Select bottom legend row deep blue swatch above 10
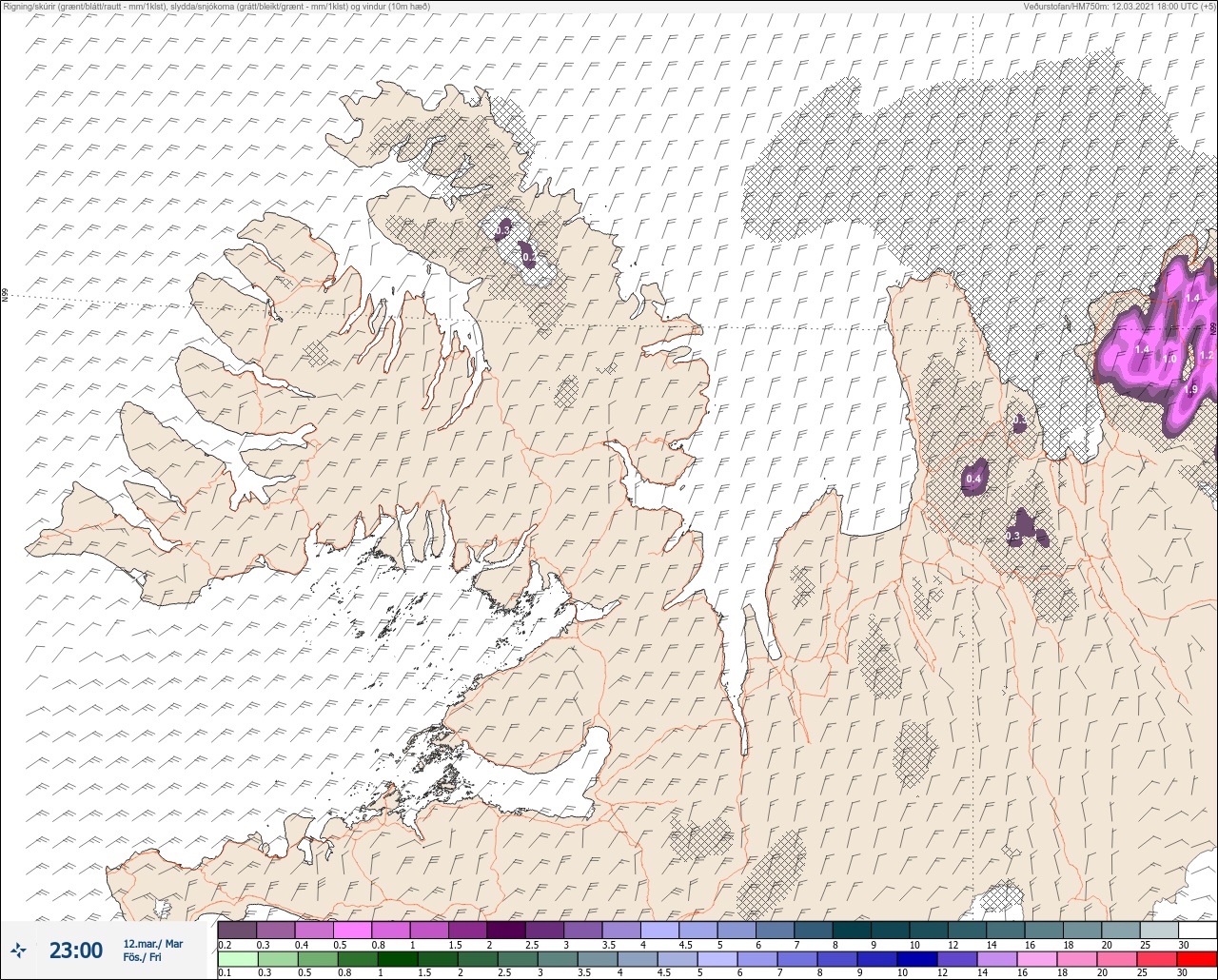The height and width of the screenshot is (980, 1218). click(916, 958)
